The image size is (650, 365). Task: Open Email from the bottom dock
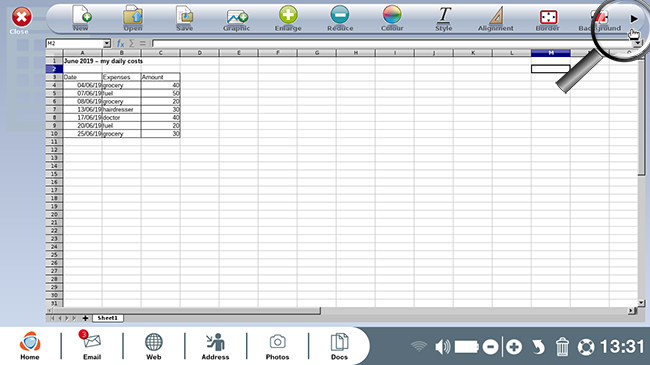[x=92, y=345]
